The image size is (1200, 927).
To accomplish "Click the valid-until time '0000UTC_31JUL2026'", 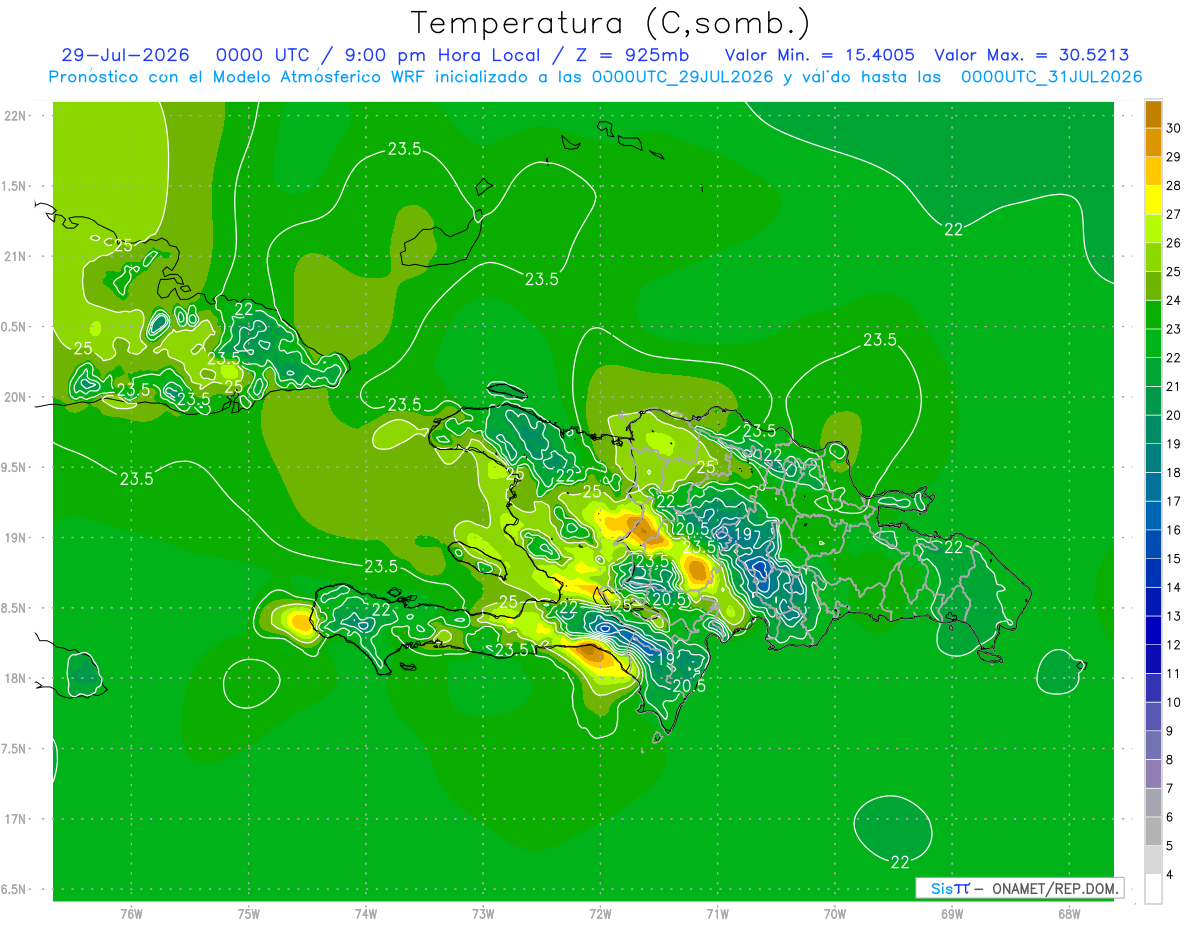I will (x=1051, y=77).
